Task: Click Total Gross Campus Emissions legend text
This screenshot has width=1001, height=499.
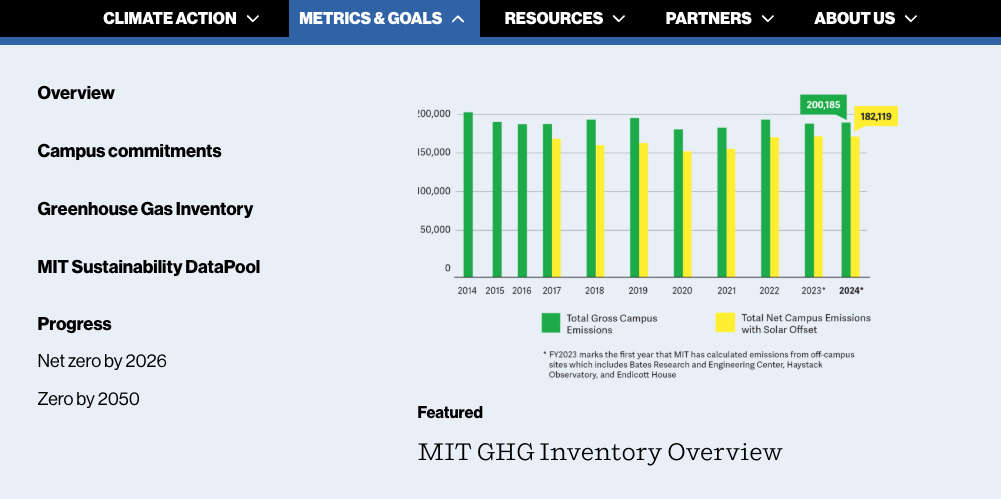Action: [612, 324]
